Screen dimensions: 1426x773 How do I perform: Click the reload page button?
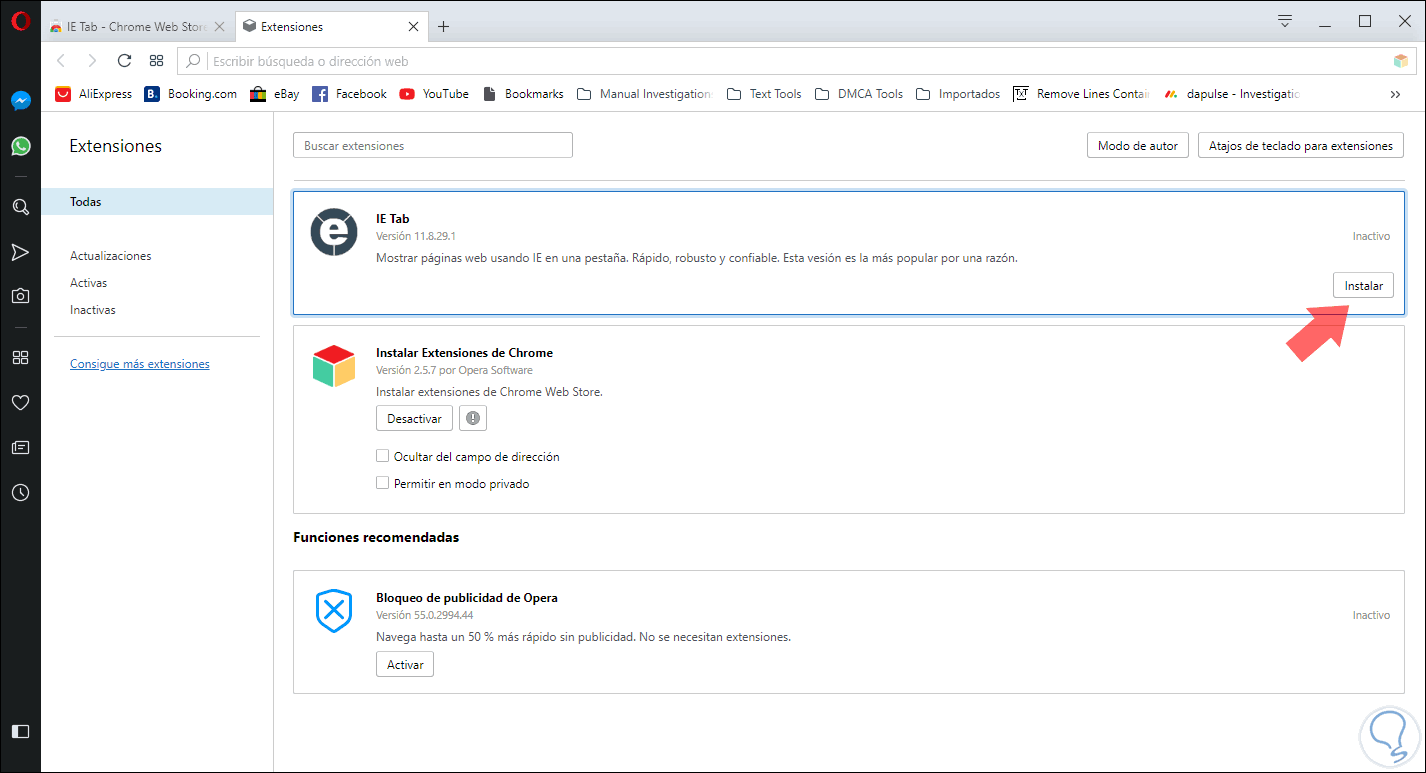[x=124, y=61]
